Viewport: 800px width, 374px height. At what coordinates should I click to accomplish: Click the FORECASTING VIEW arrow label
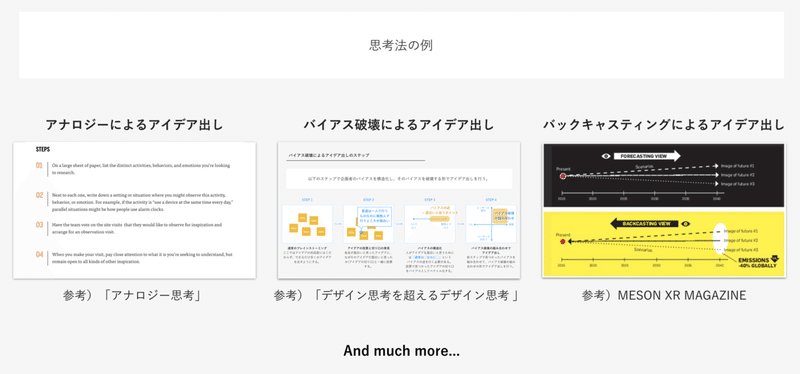(647, 156)
